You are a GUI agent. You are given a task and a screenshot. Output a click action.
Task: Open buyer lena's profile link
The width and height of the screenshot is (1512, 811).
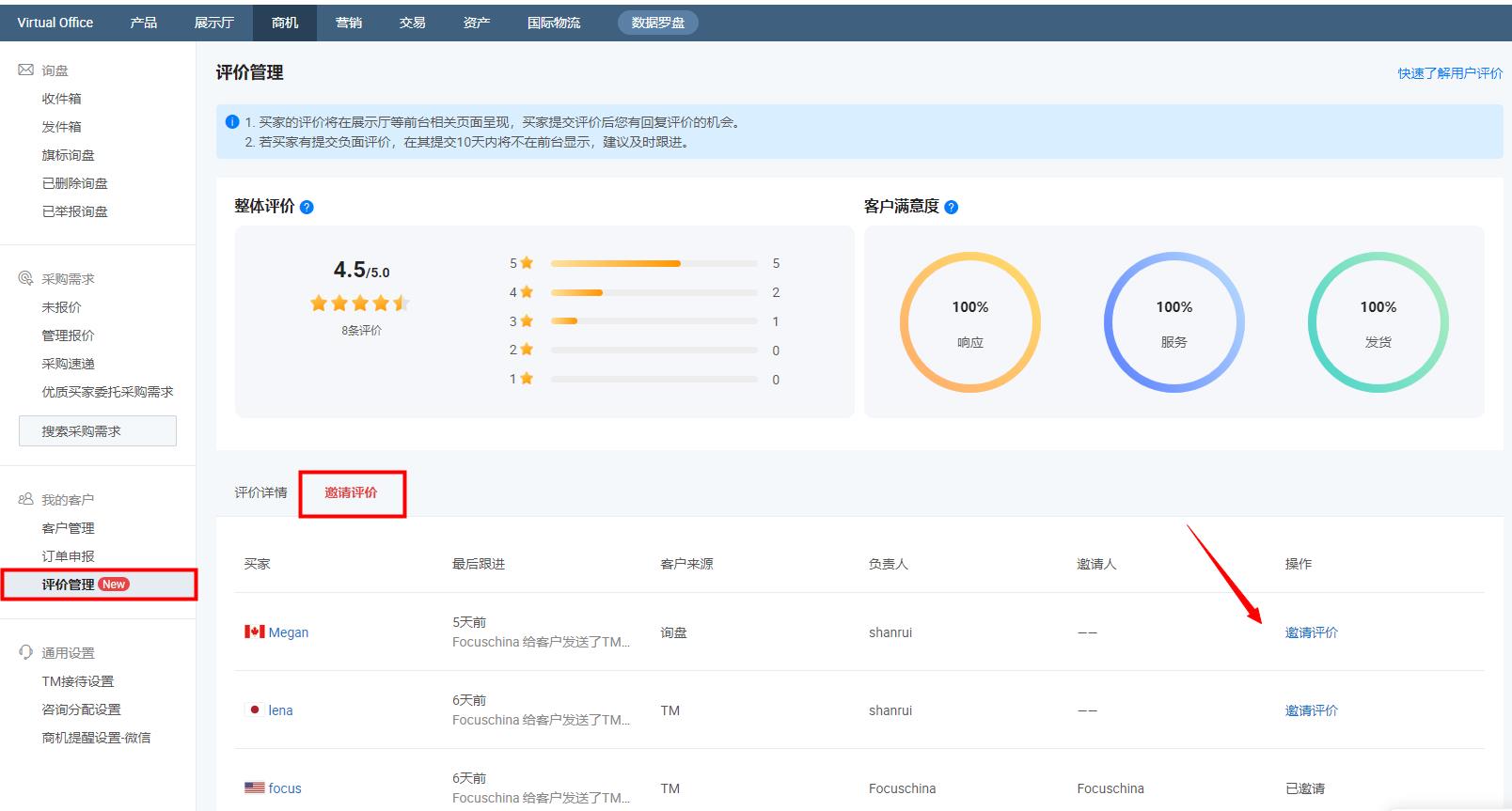tap(280, 710)
